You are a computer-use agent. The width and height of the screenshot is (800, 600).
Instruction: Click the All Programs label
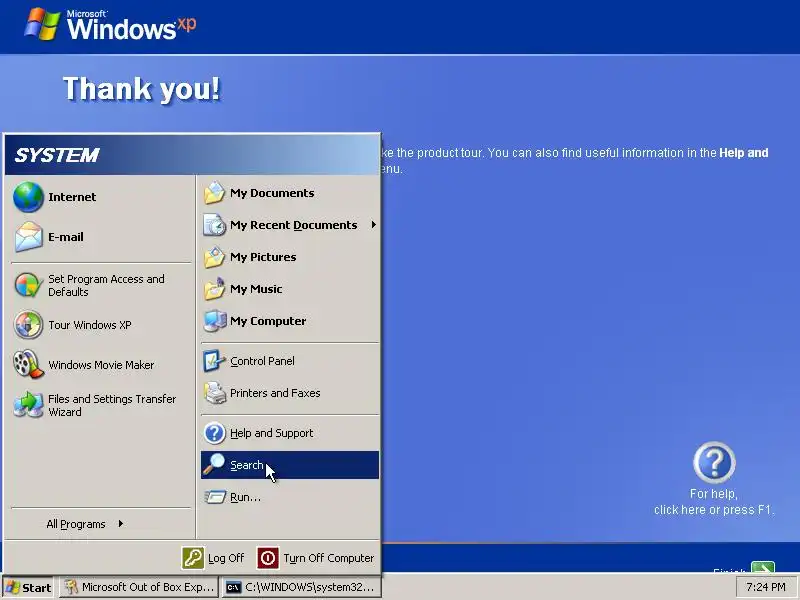point(76,524)
